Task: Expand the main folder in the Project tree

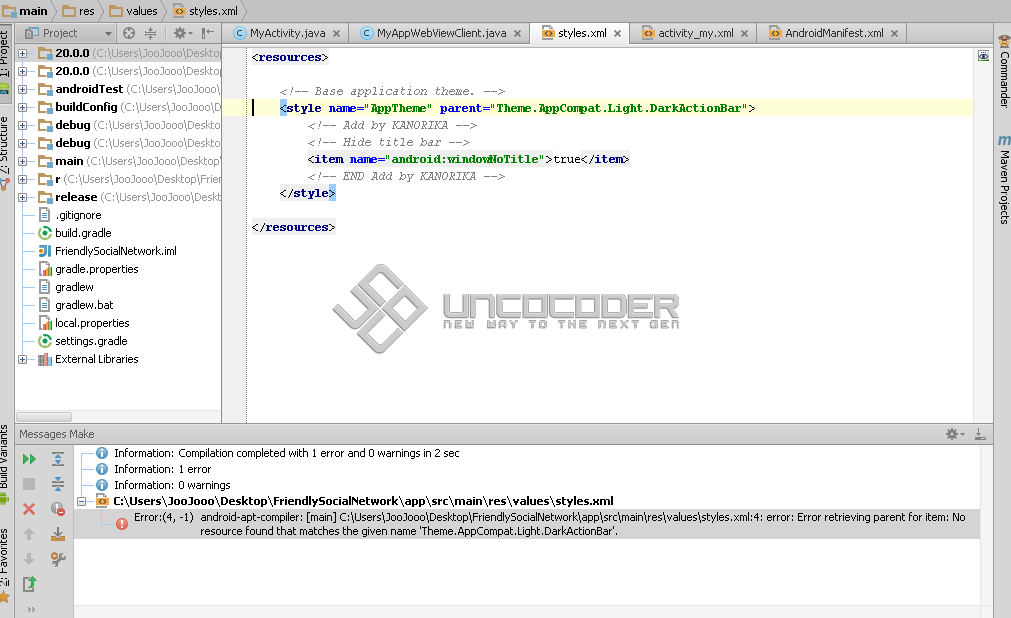Action: click(x=23, y=161)
